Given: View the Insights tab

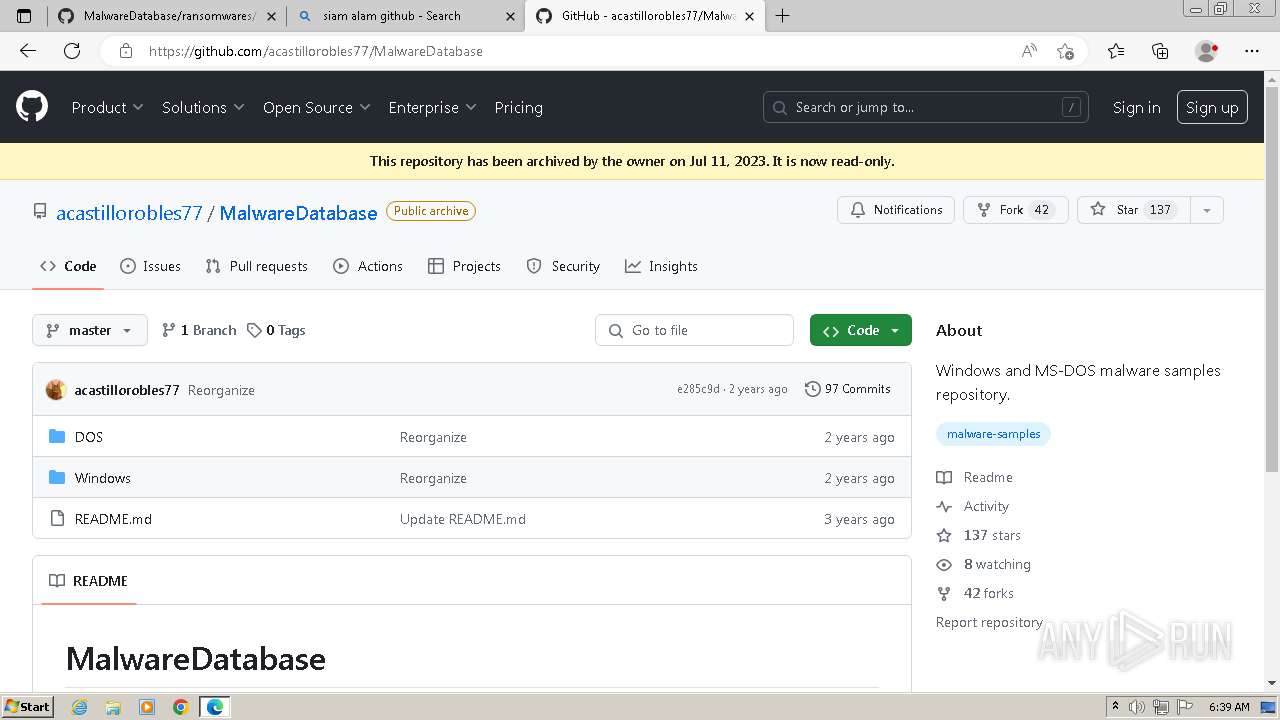Looking at the screenshot, I should [x=661, y=266].
